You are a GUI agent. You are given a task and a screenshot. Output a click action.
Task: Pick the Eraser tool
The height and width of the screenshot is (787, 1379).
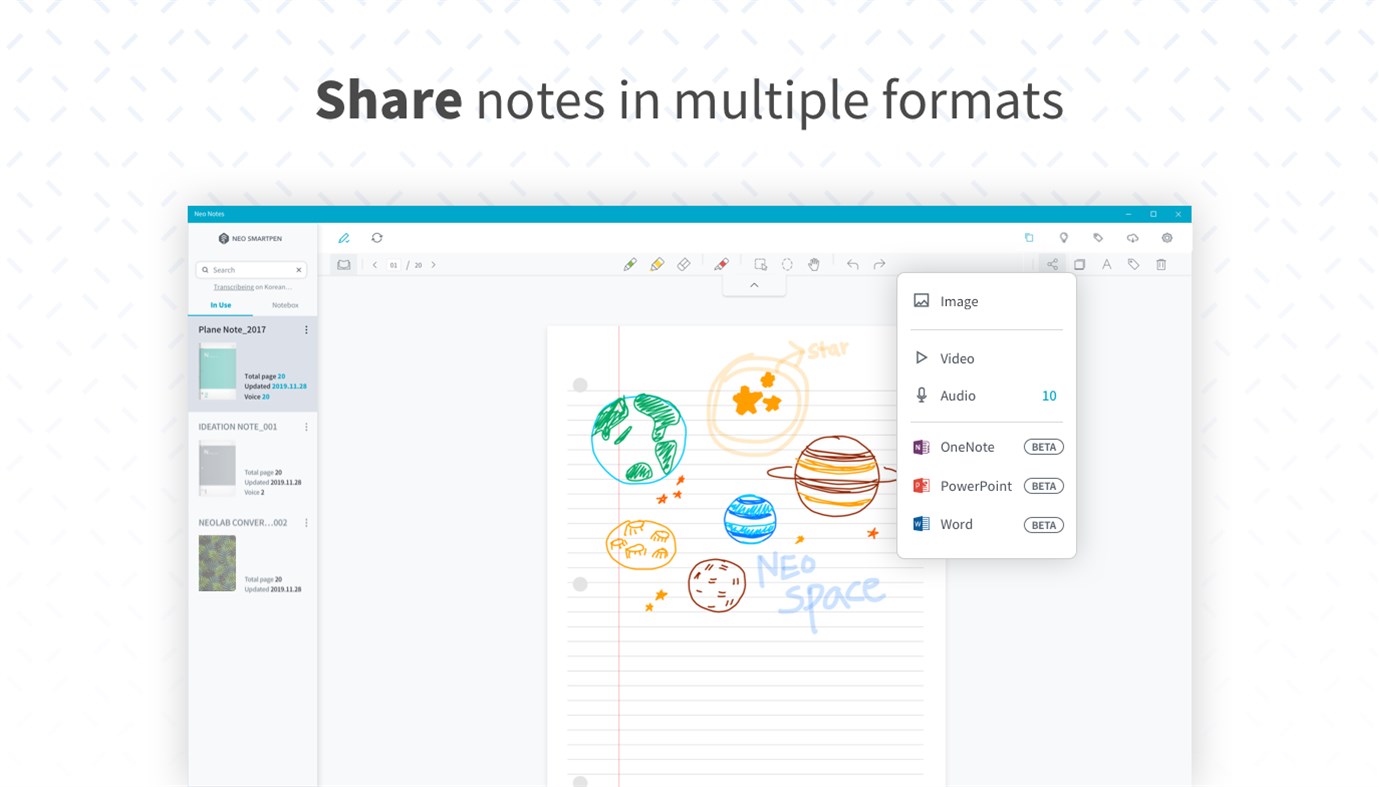(x=683, y=263)
